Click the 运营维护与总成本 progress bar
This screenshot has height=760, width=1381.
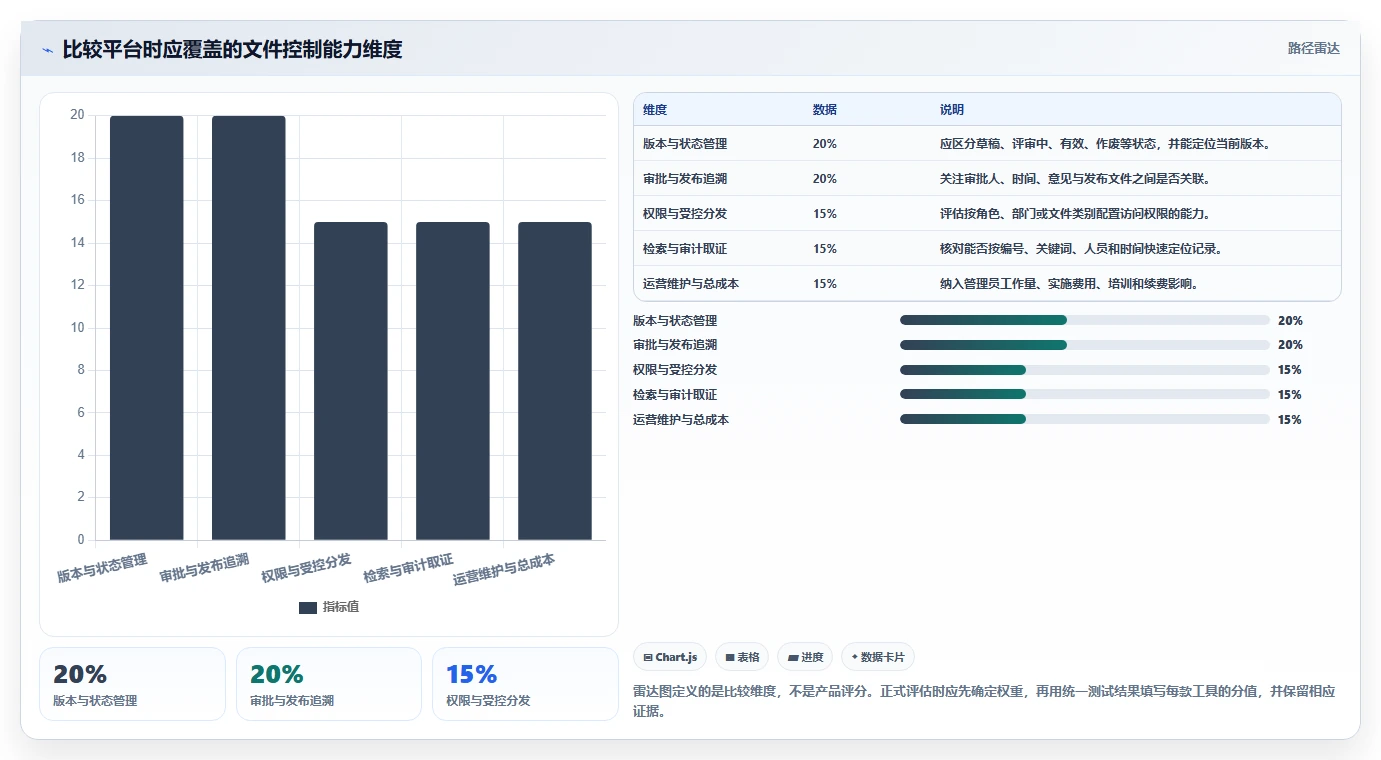[x=1085, y=419]
